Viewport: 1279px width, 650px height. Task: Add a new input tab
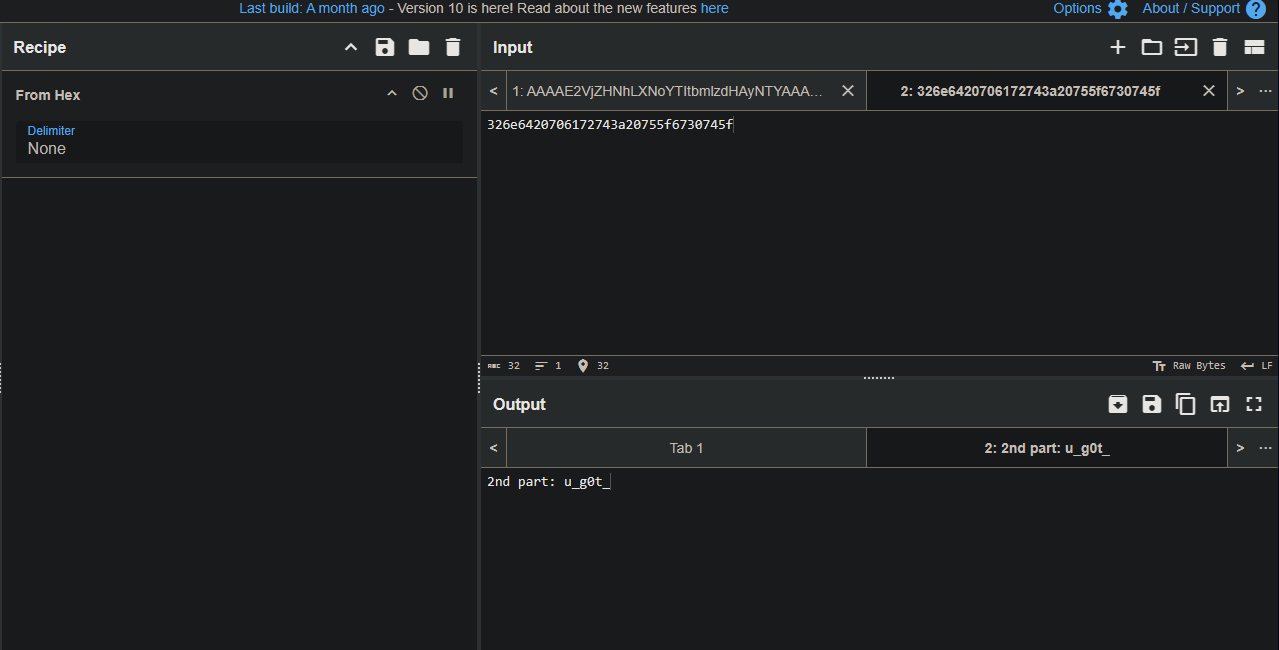(x=1118, y=47)
